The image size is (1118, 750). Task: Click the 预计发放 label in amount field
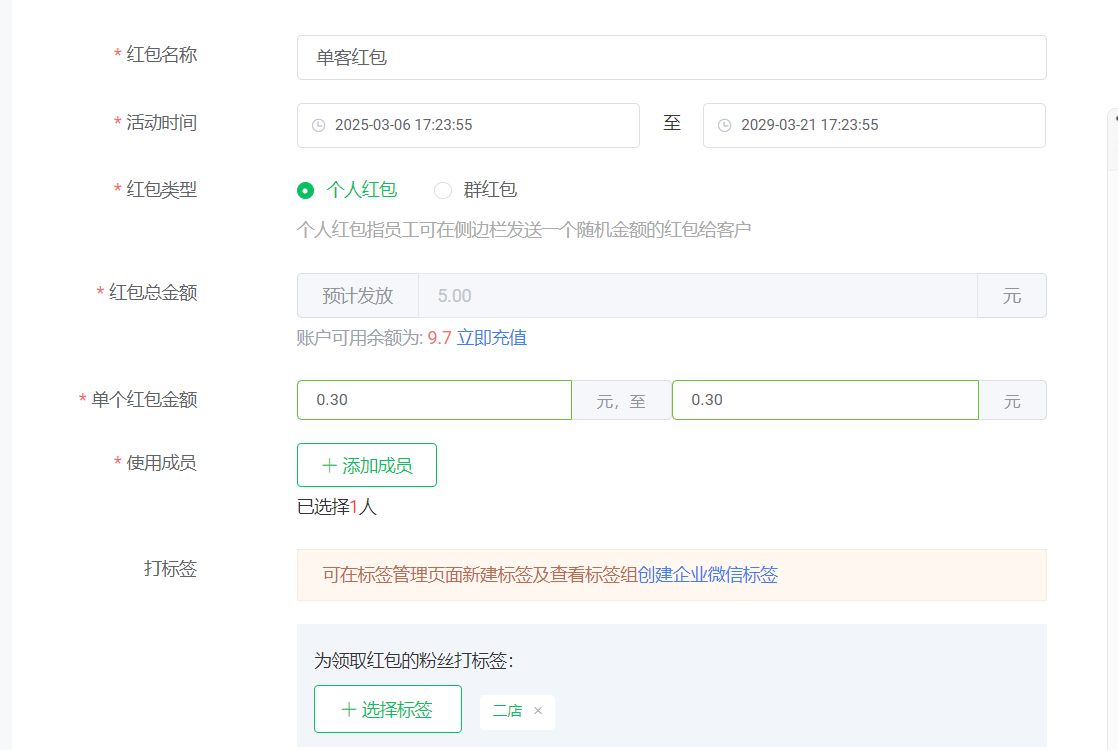coord(357,296)
